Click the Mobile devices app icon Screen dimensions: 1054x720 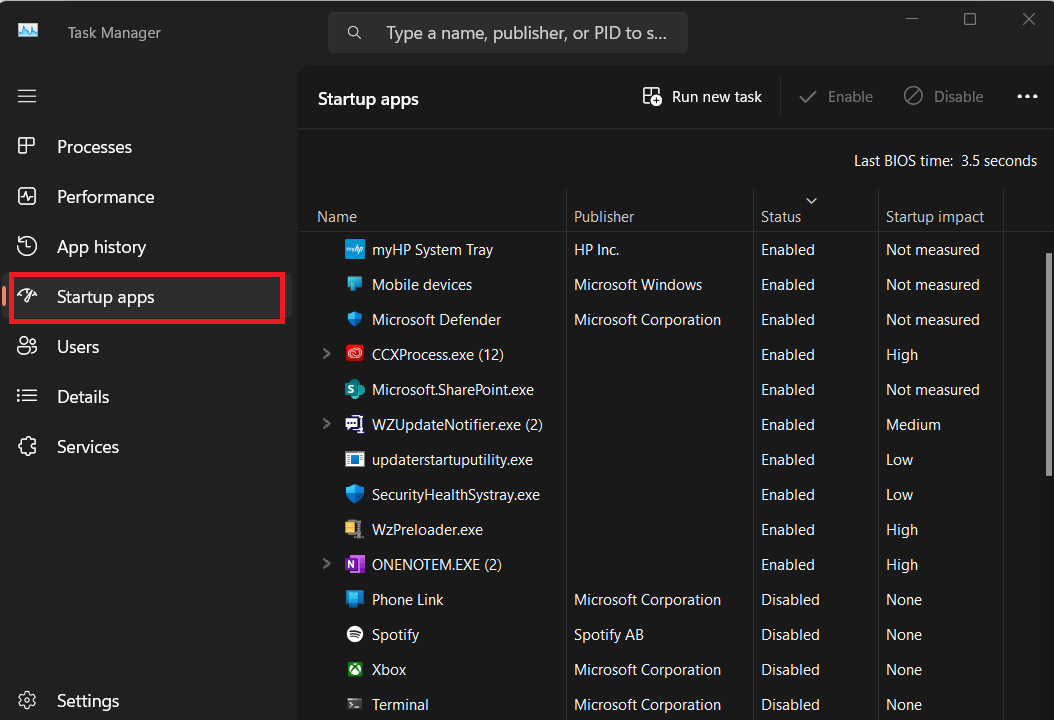pyautogui.click(x=354, y=284)
